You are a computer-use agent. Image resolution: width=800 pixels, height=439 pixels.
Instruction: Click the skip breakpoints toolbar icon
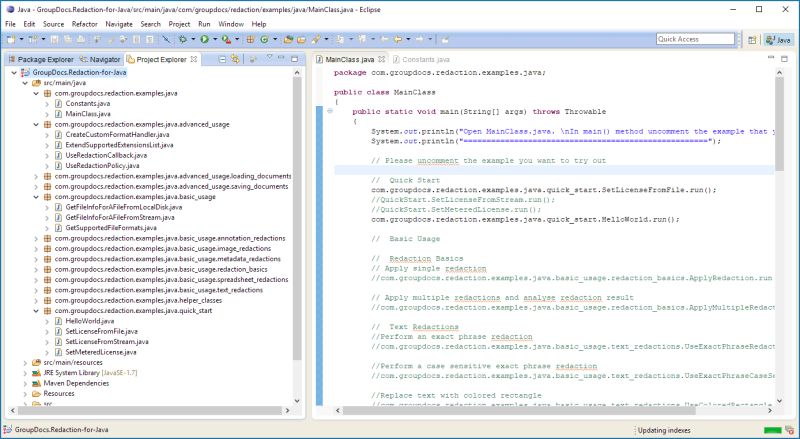click(166, 39)
